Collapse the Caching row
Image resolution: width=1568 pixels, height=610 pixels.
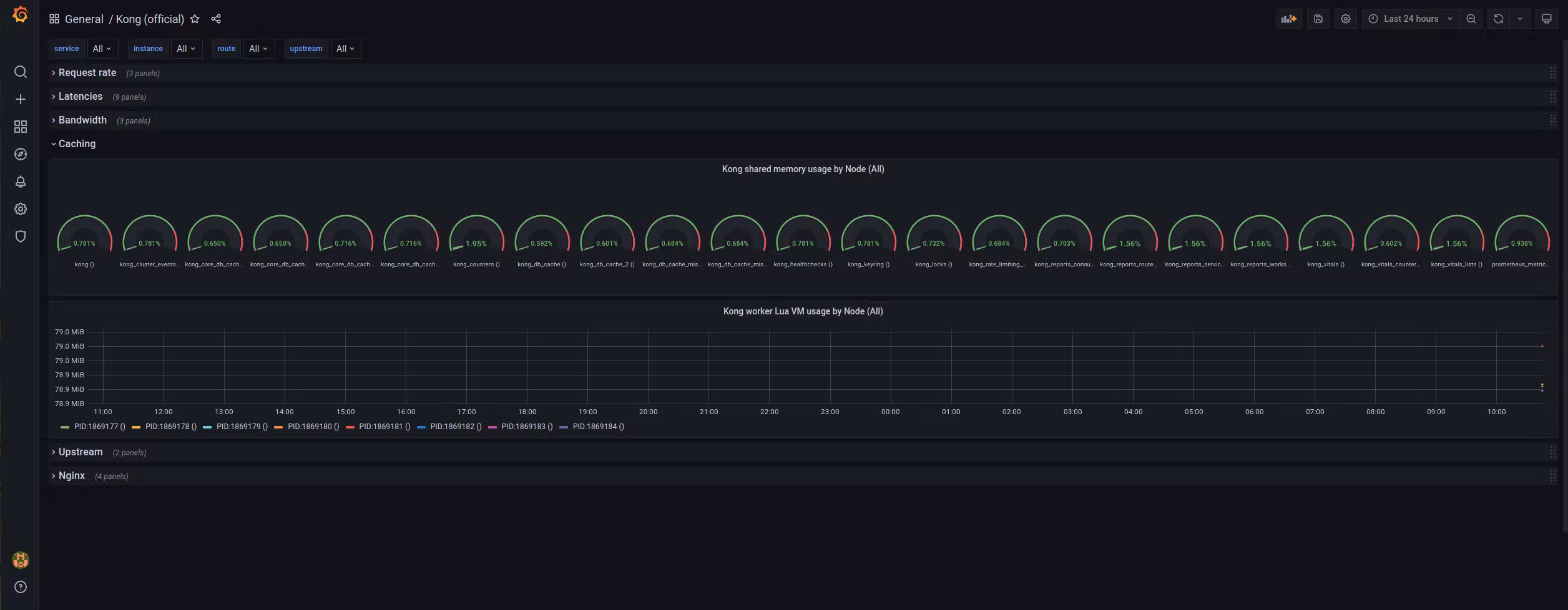tap(77, 144)
